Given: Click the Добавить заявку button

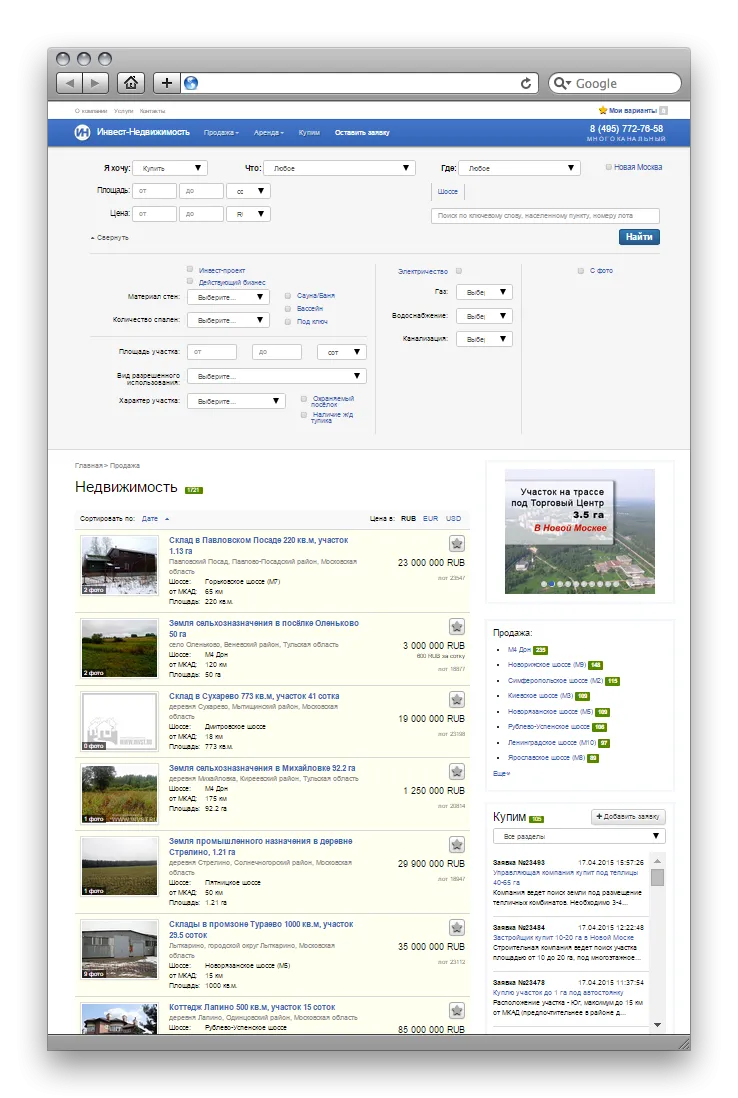Looking at the screenshot, I should click(x=628, y=816).
